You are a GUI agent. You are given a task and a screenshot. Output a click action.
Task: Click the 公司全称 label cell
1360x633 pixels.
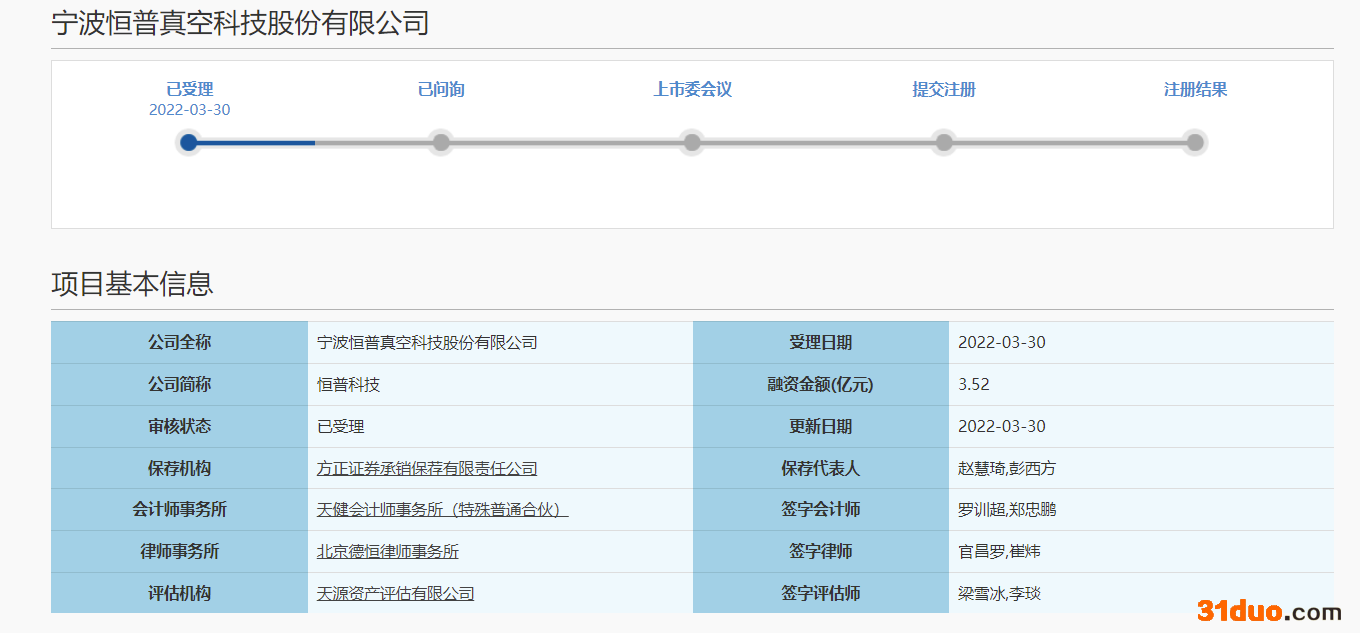click(180, 342)
